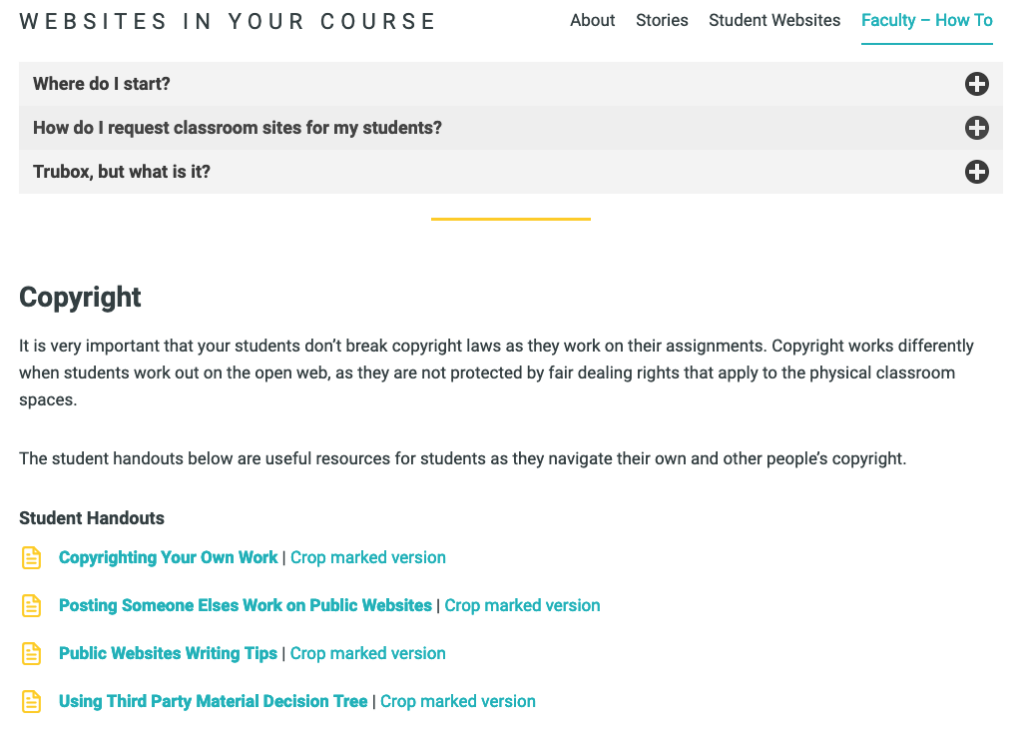Screen dimensions: 1024x741
Task: Navigate to Student Websites
Action: [774, 20]
